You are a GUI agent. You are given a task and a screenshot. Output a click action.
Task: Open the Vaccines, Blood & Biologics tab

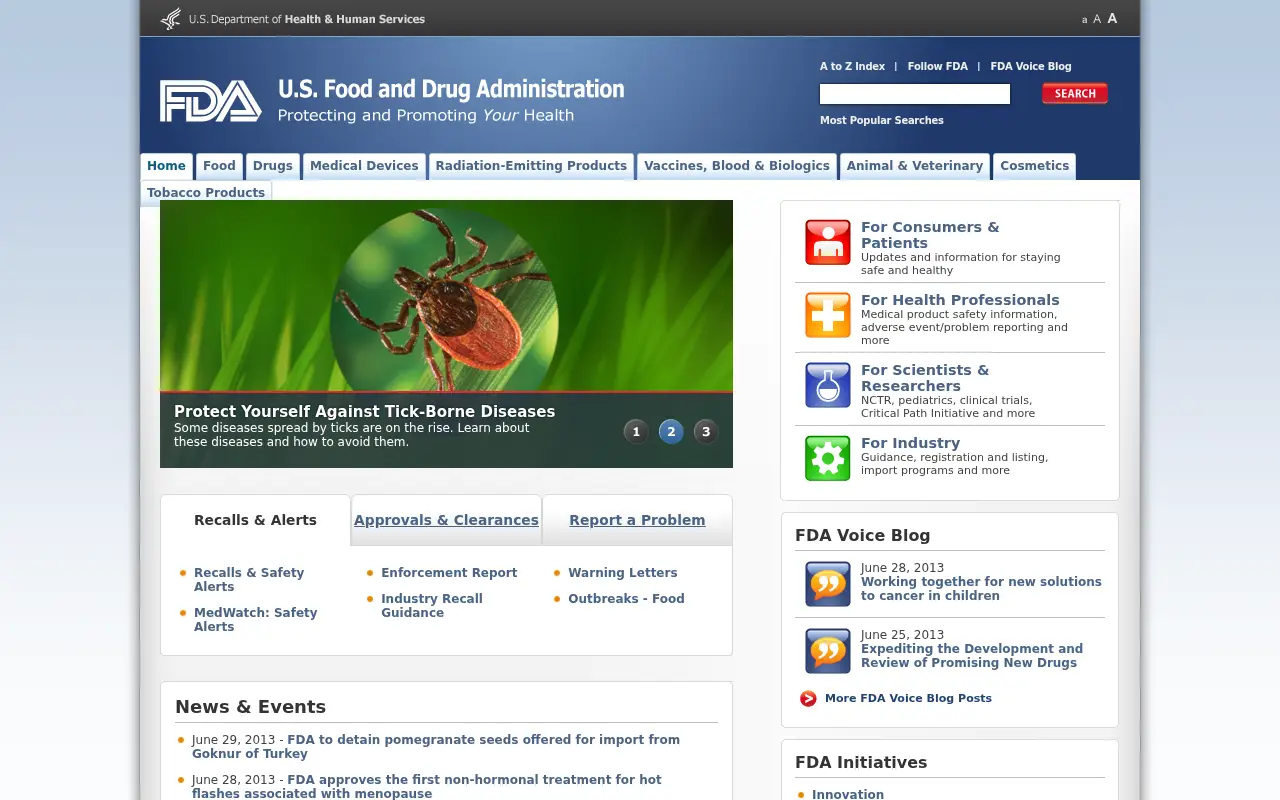pyautogui.click(x=737, y=166)
